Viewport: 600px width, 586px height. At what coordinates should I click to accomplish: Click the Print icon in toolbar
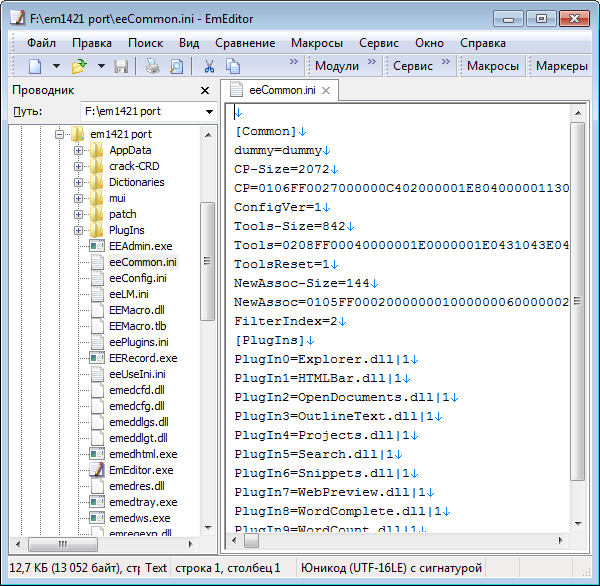pos(153,66)
